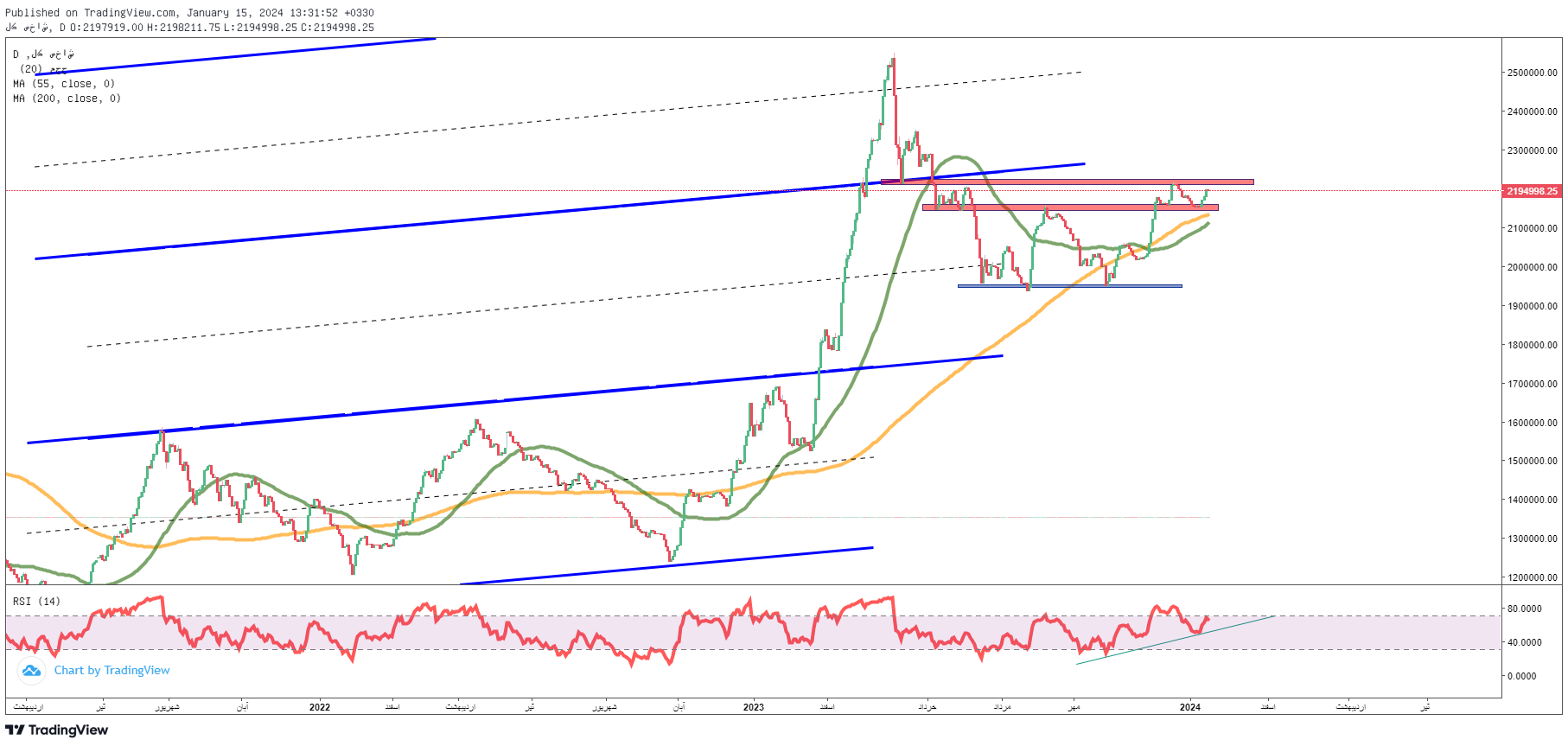The width and height of the screenshot is (1568, 746).
Task: Click the teal RSI trendline
Action: pos(1176,640)
